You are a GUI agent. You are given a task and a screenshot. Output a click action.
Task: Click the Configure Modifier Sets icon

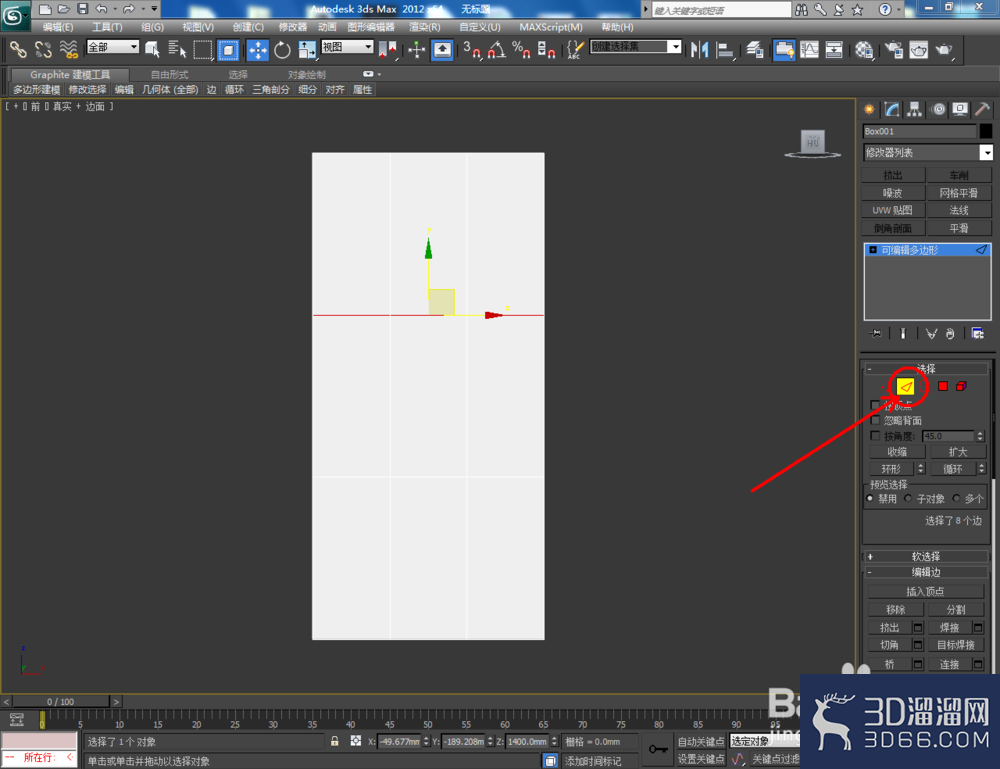coord(977,333)
